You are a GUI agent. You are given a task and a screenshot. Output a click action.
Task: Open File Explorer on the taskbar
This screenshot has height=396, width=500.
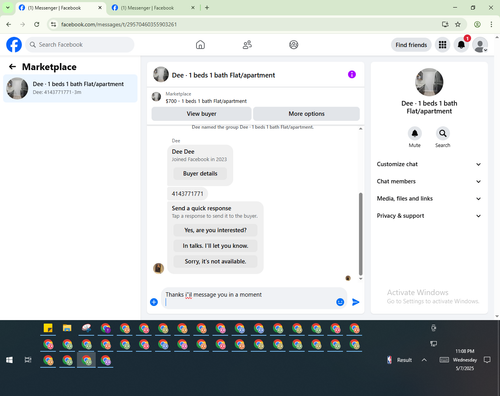[67, 328]
